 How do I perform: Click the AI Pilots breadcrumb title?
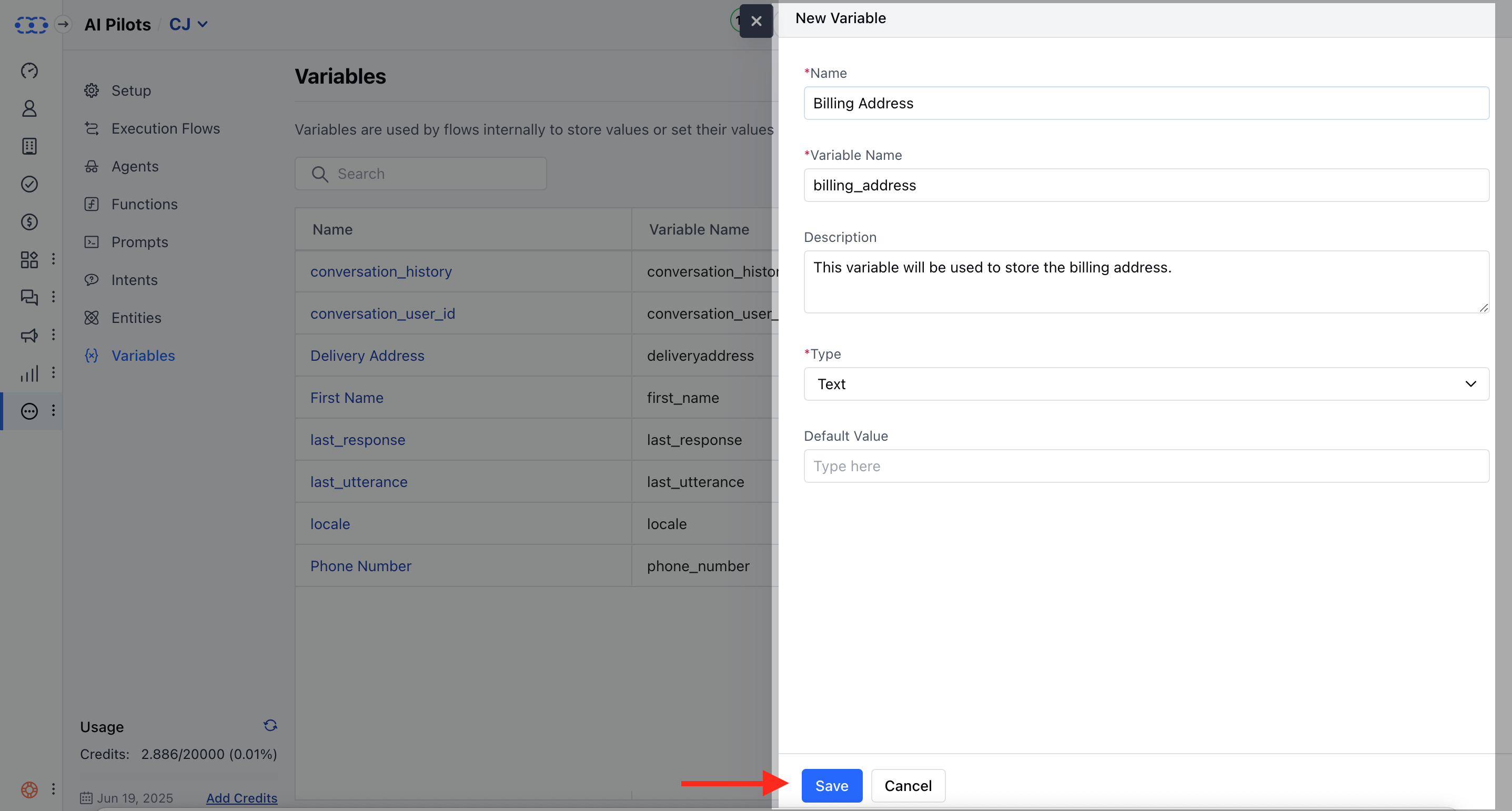[x=117, y=25]
